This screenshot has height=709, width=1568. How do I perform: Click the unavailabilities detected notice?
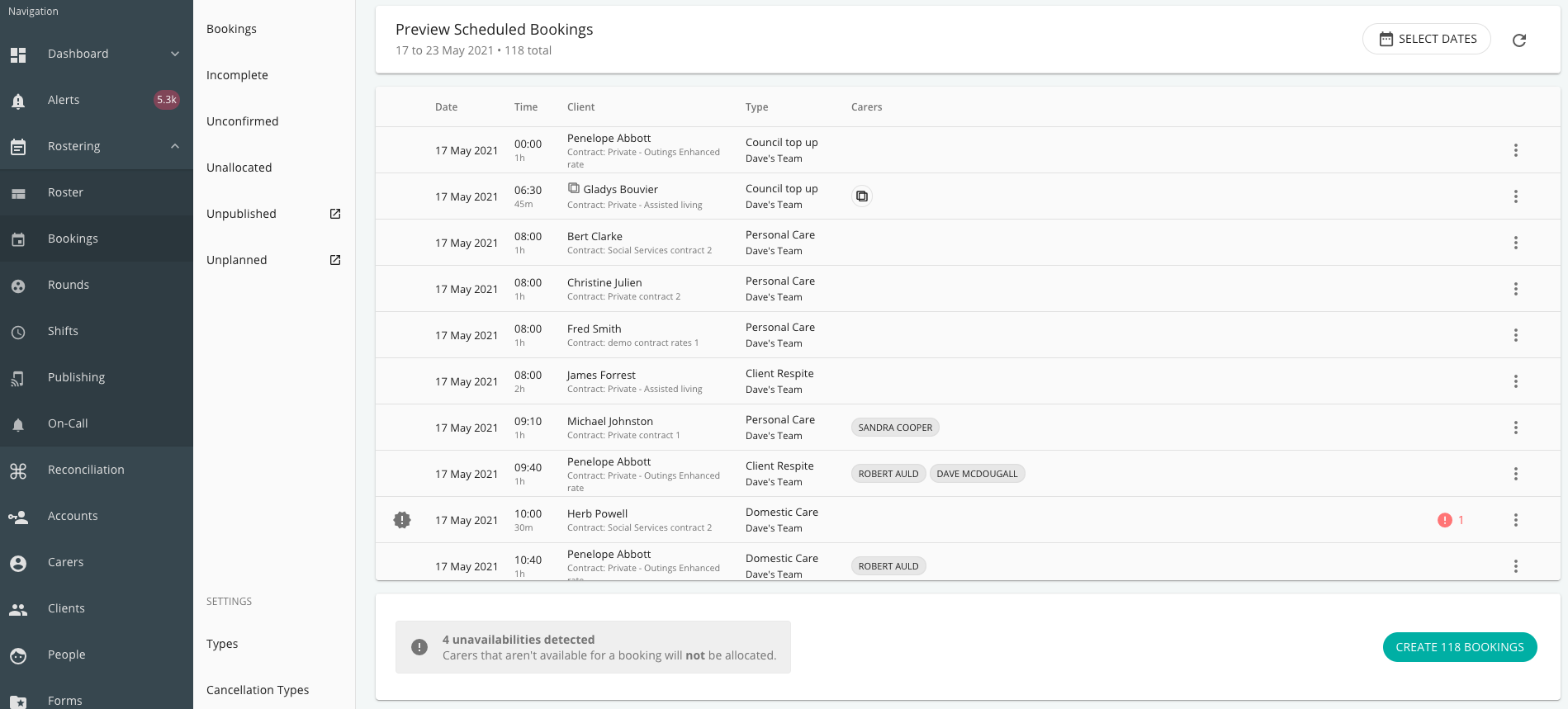coord(593,647)
